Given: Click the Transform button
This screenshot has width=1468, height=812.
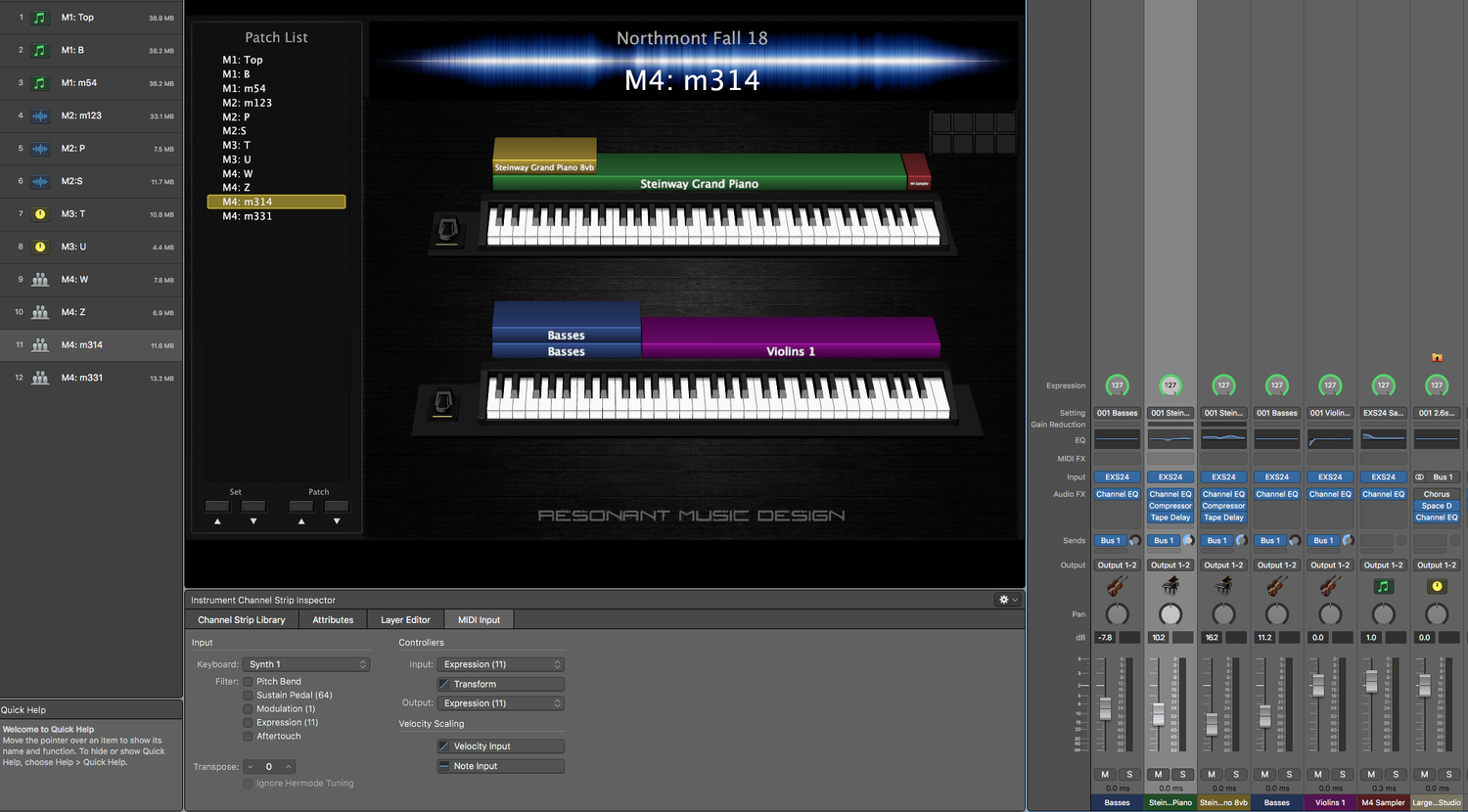Looking at the screenshot, I should [501, 685].
